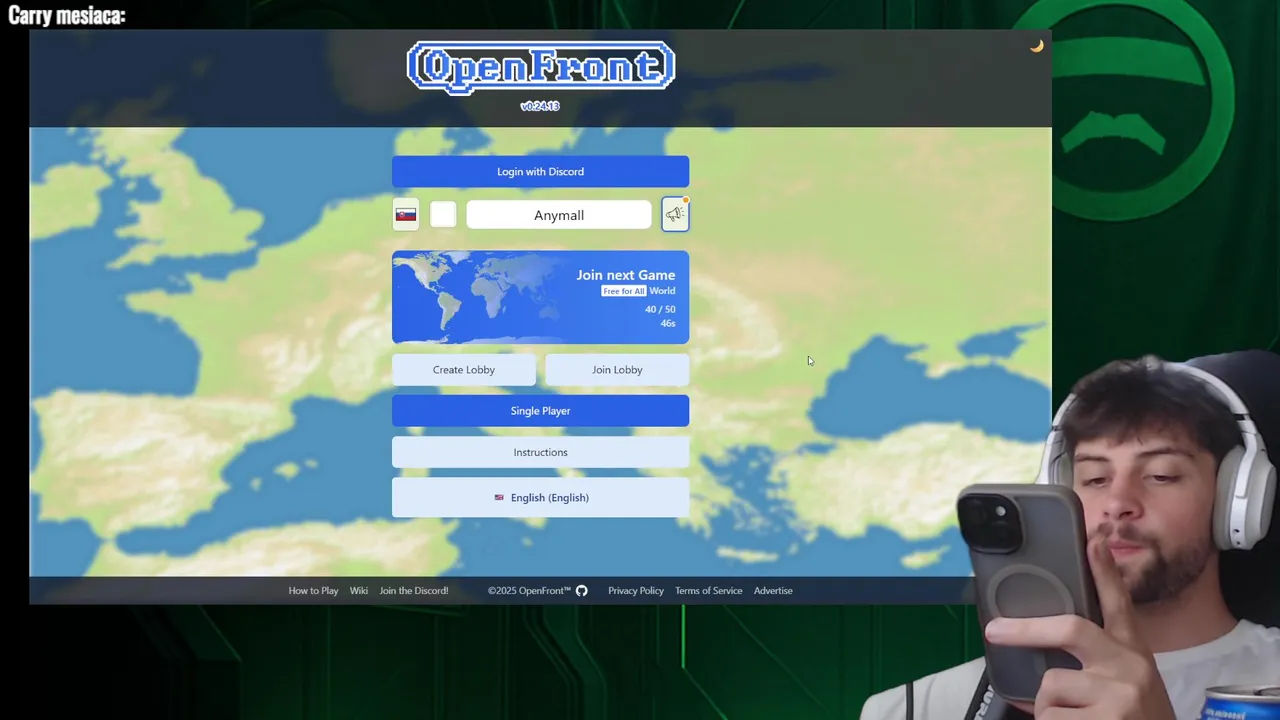1280x720 pixels.
Task: Open Terms of Service link
Action: [708, 591]
